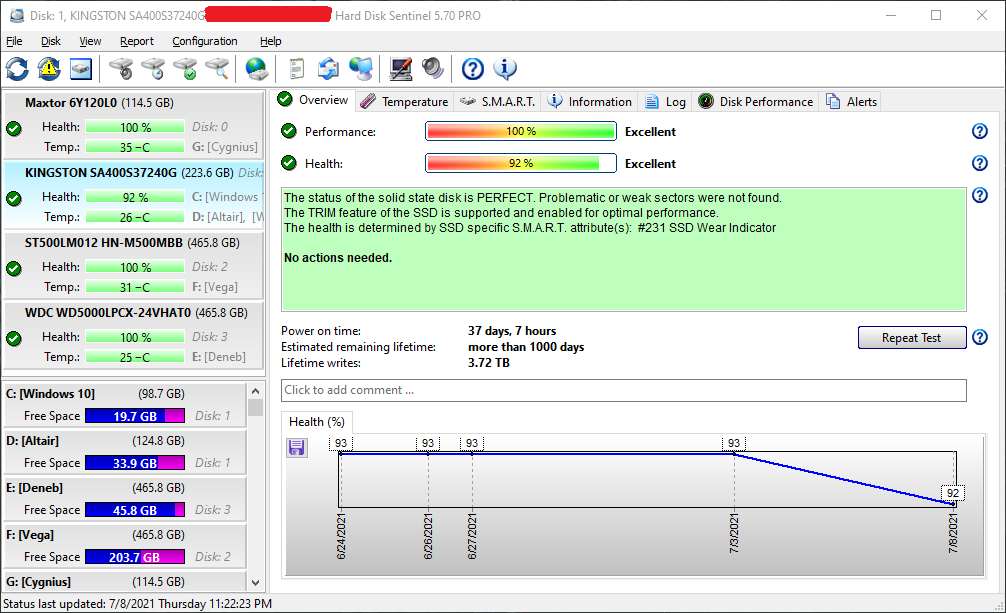Click the 92 % Health gradient bar

tap(521, 163)
